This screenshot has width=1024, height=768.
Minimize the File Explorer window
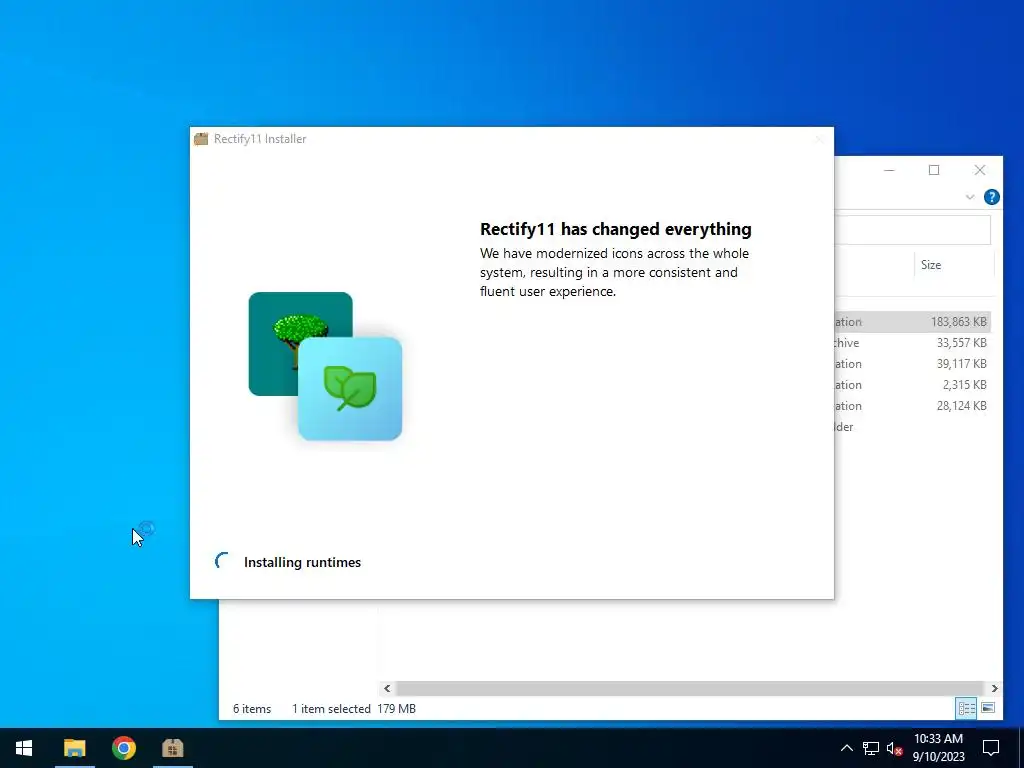889,170
